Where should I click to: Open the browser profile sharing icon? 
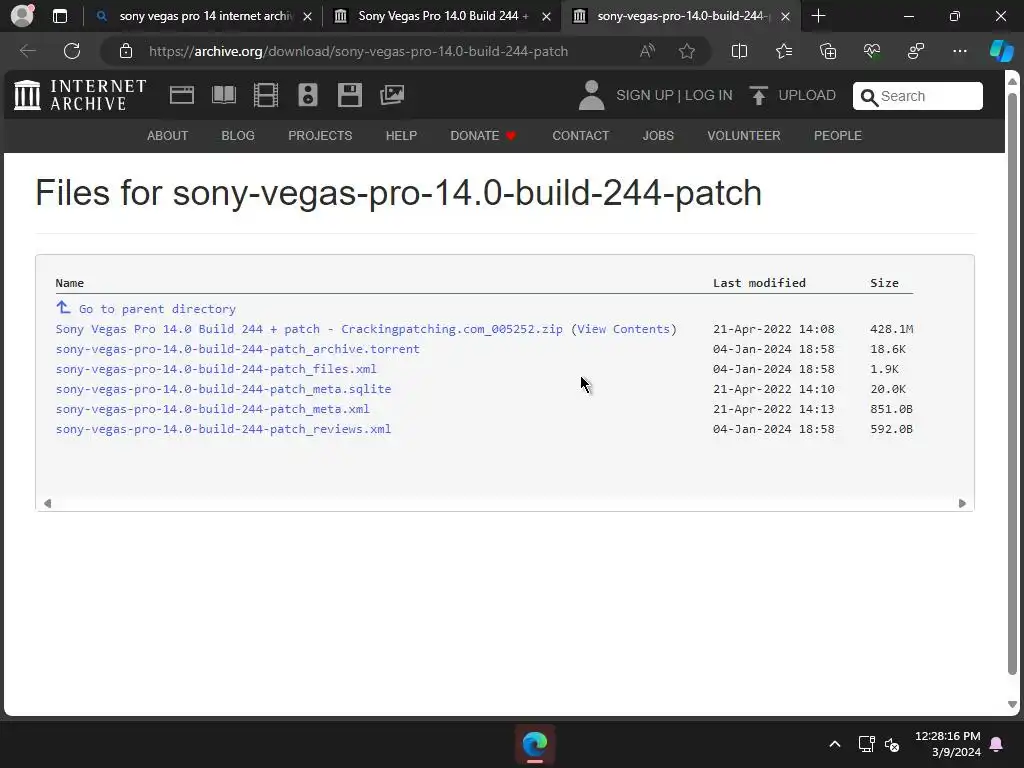916,51
